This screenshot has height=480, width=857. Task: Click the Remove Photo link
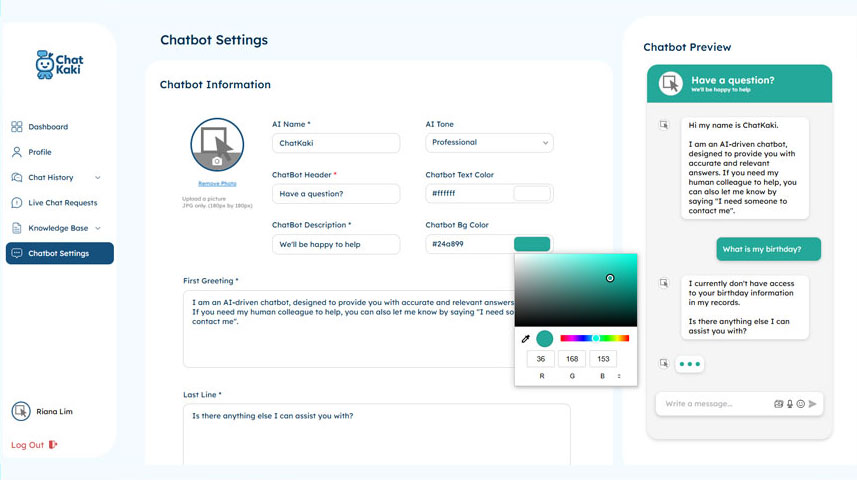(217, 184)
